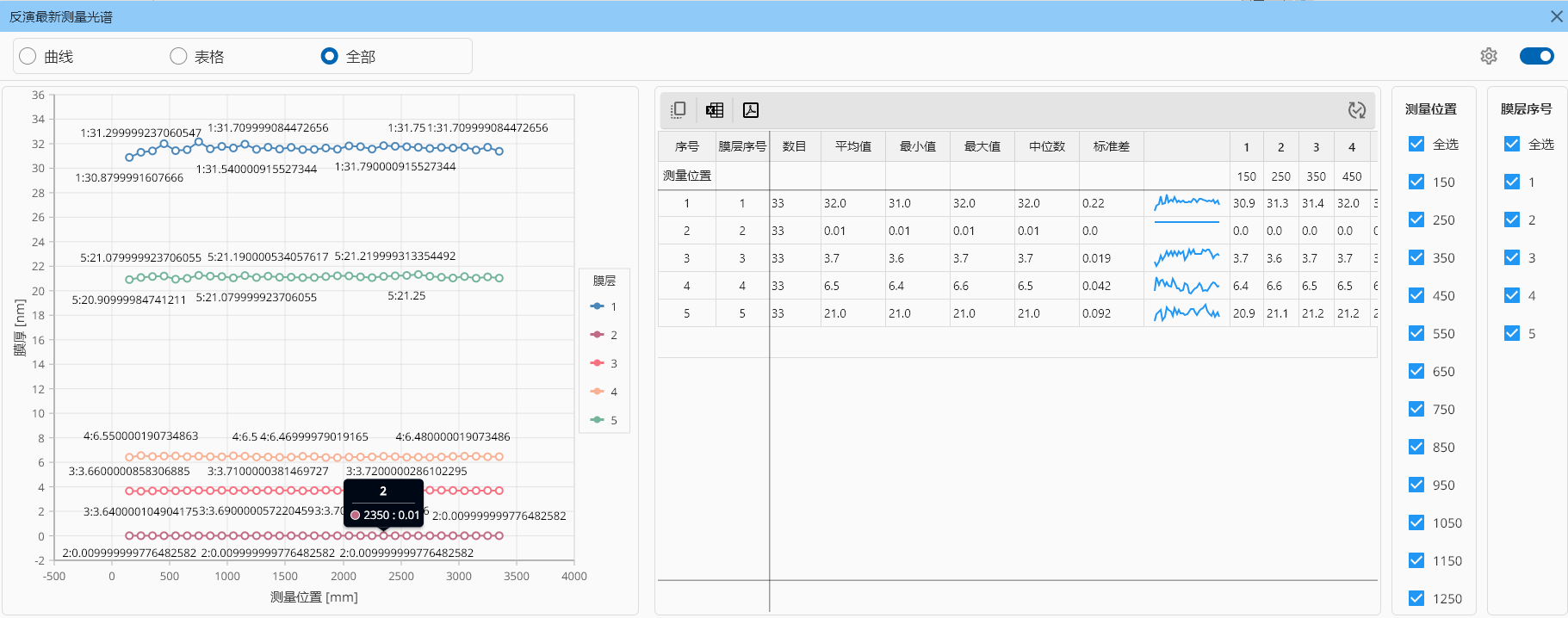
Task: Click the 标准差 column header
Action: (x=1111, y=146)
